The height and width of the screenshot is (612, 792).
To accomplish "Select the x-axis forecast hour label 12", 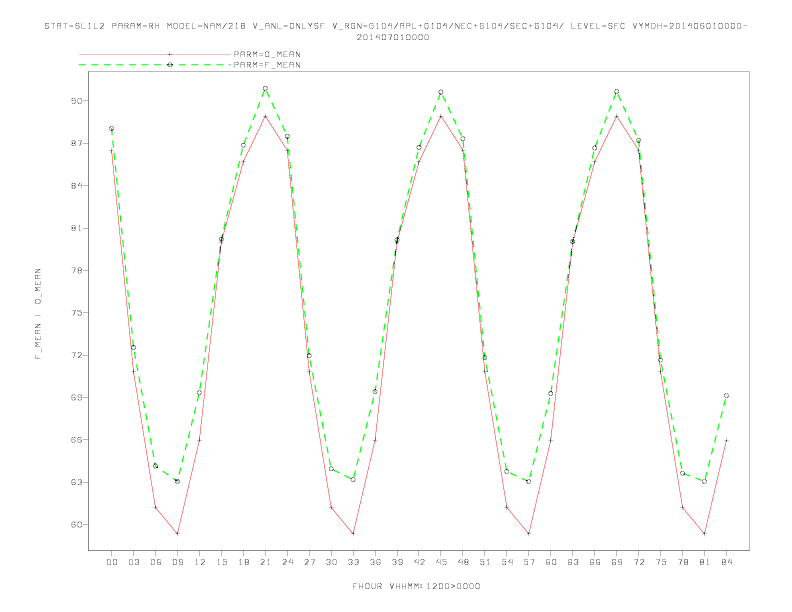I will (x=200, y=562).
